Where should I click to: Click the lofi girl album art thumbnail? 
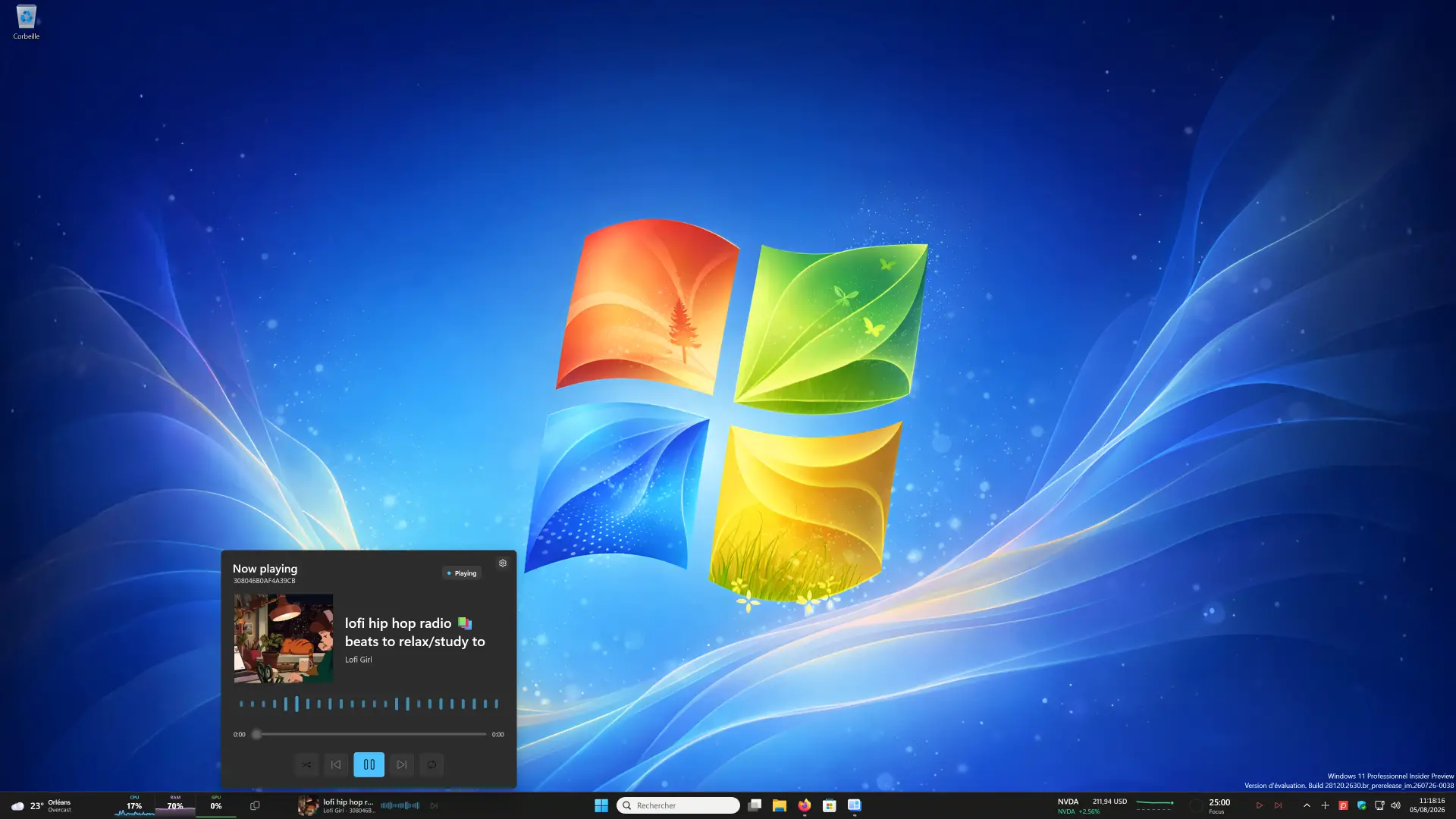pos(284,639)
